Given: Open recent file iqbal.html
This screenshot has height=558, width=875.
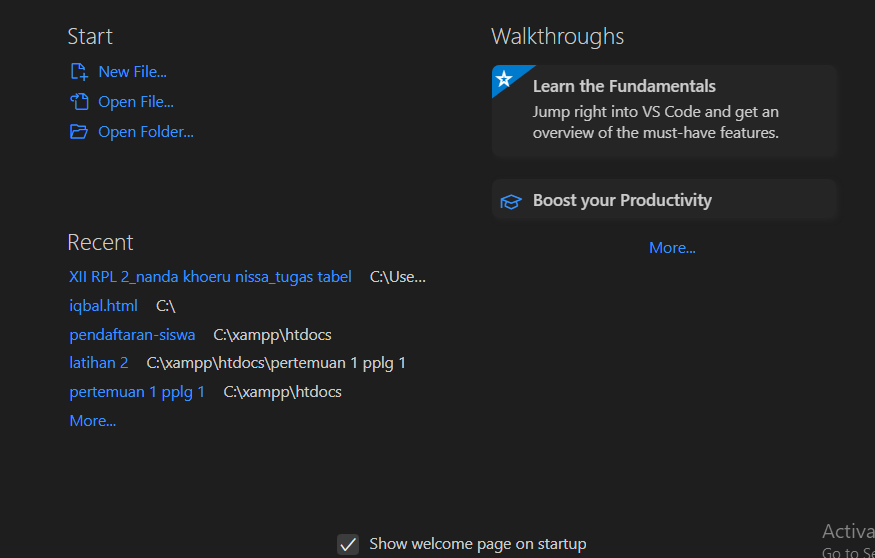Looking at the screenshot, I should 103,306.
